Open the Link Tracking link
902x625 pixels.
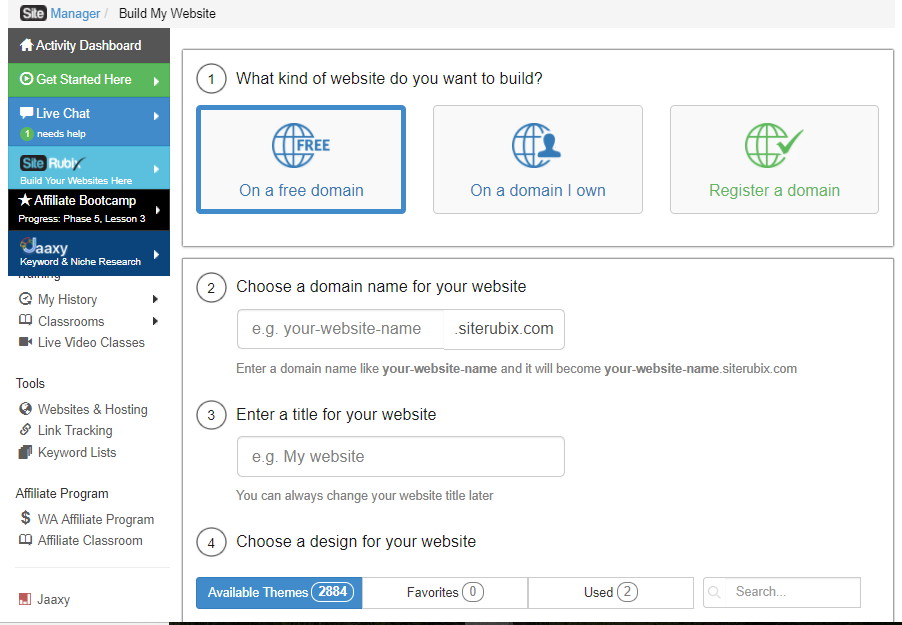click(x=75, y=430)
